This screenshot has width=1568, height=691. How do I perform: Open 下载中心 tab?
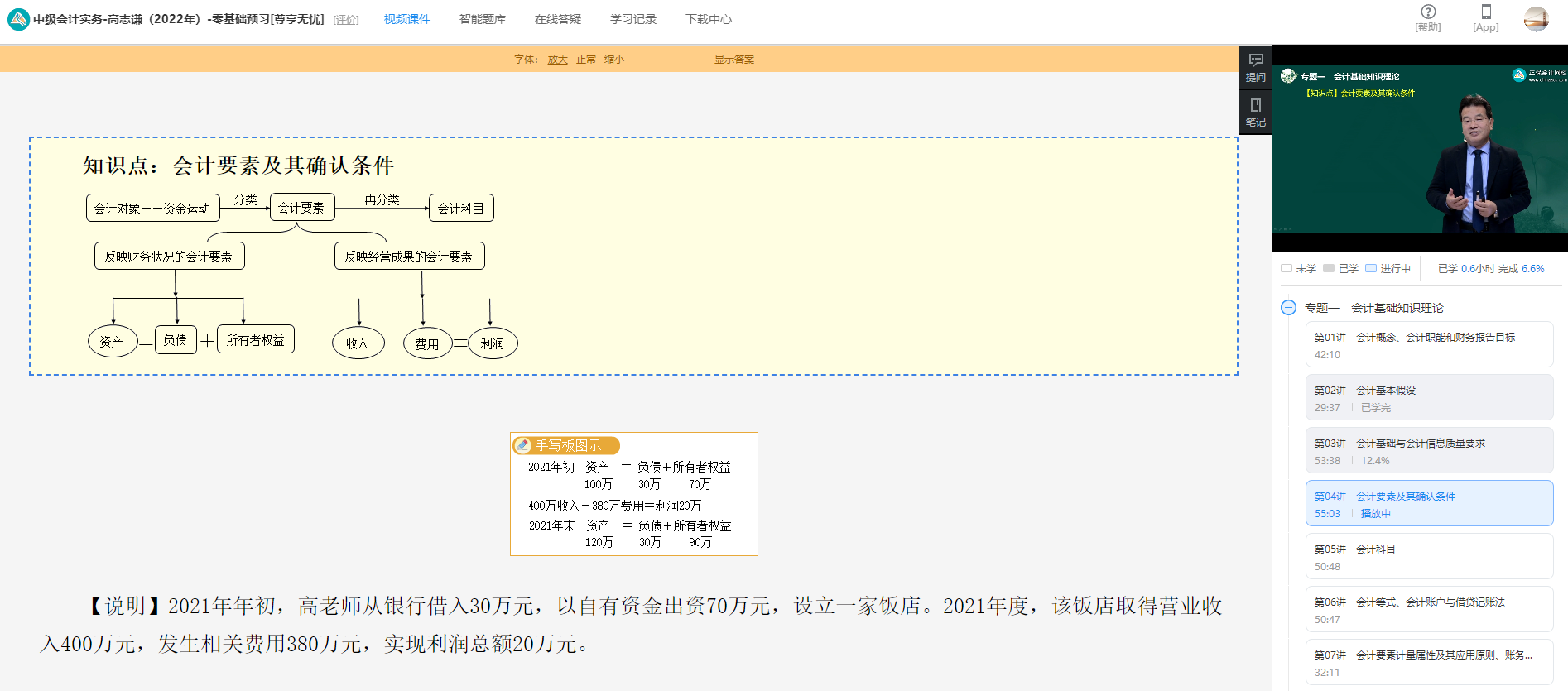[x=709, y=19]
